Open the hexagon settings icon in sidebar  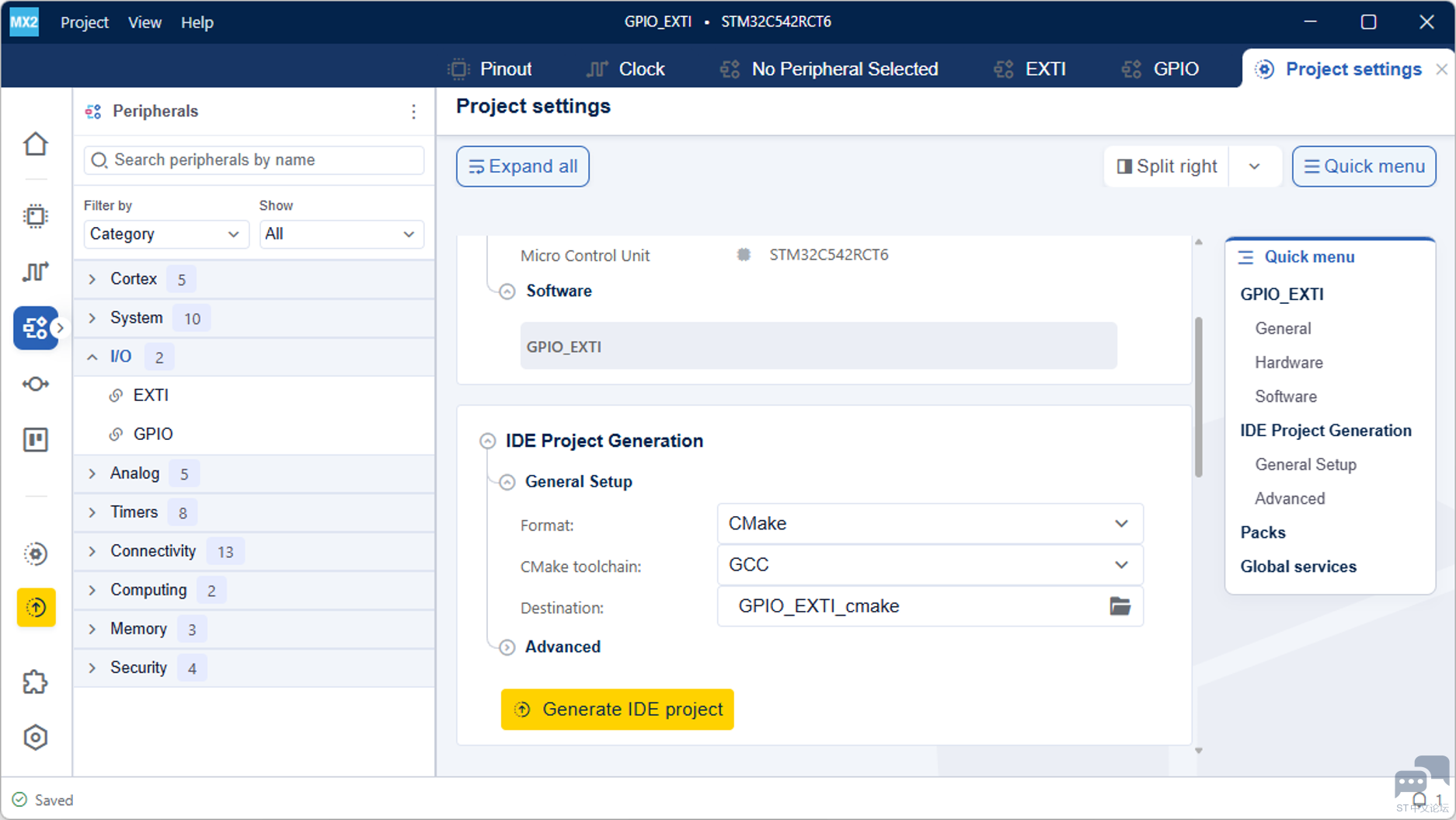pyautogui.click(x=36, y=737)
